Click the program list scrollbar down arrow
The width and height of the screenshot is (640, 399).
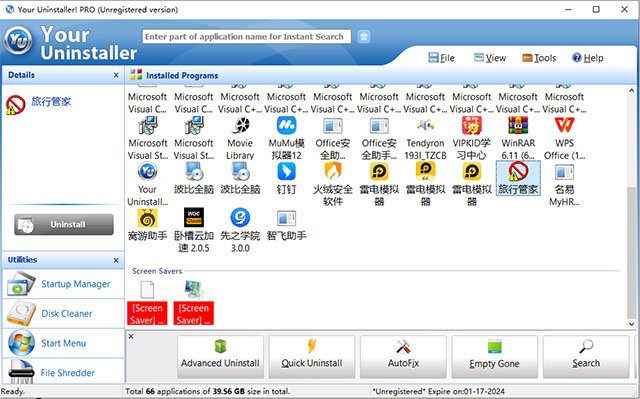(x=631, y=324)
